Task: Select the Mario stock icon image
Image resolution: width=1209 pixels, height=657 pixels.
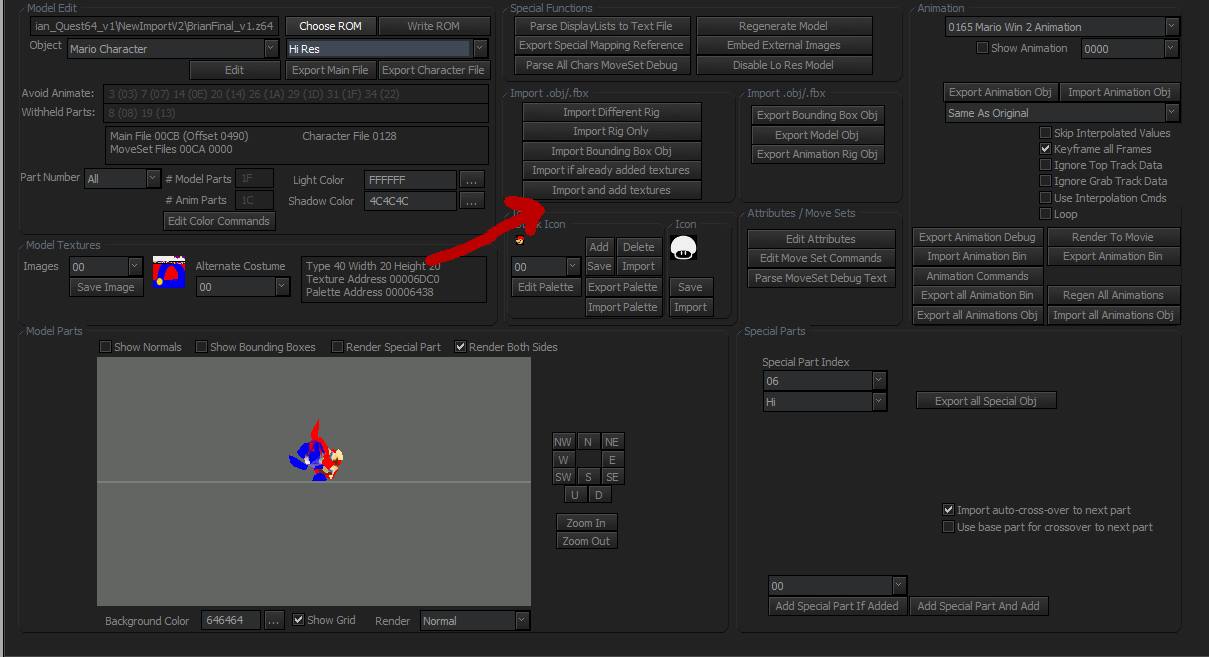Action: [x=518, y=240]
